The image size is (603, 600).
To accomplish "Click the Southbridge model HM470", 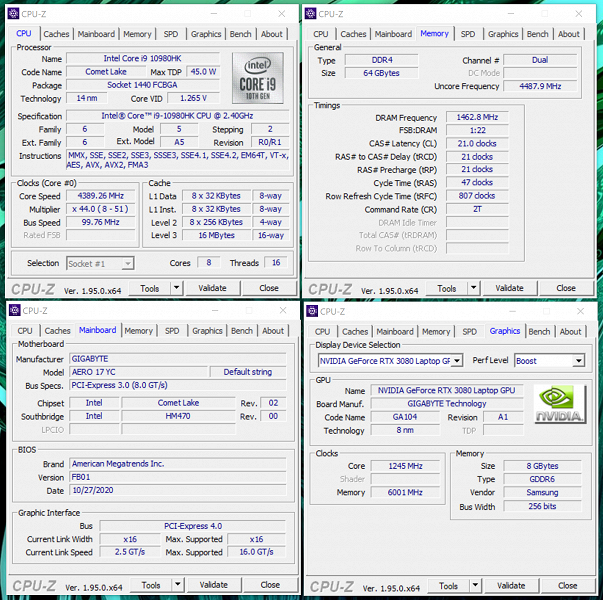I will 178,416.
